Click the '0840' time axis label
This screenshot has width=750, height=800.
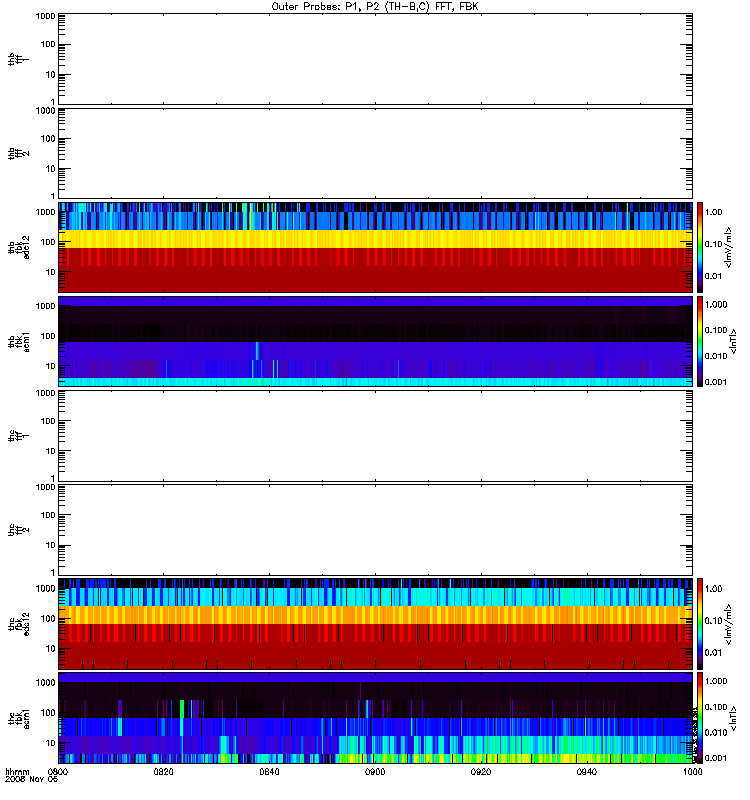pyautogui.click(x=269, y=771)
